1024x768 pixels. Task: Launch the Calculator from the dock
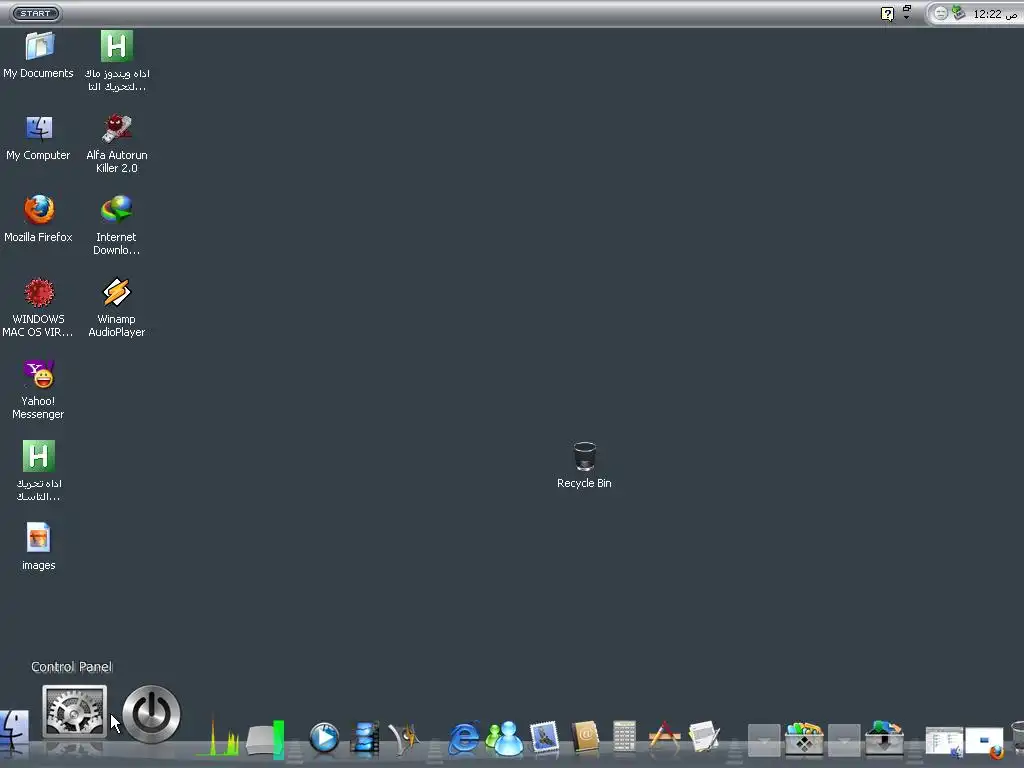[x=624, y=737]
